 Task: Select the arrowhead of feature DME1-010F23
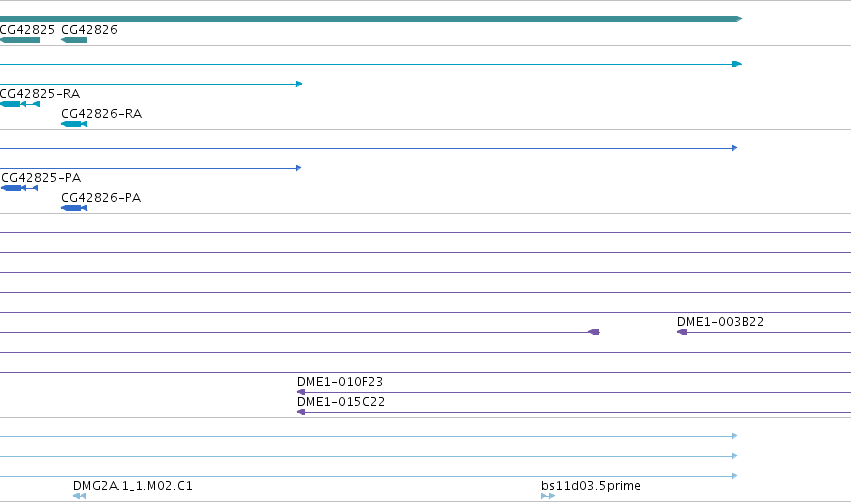point(301,392)
